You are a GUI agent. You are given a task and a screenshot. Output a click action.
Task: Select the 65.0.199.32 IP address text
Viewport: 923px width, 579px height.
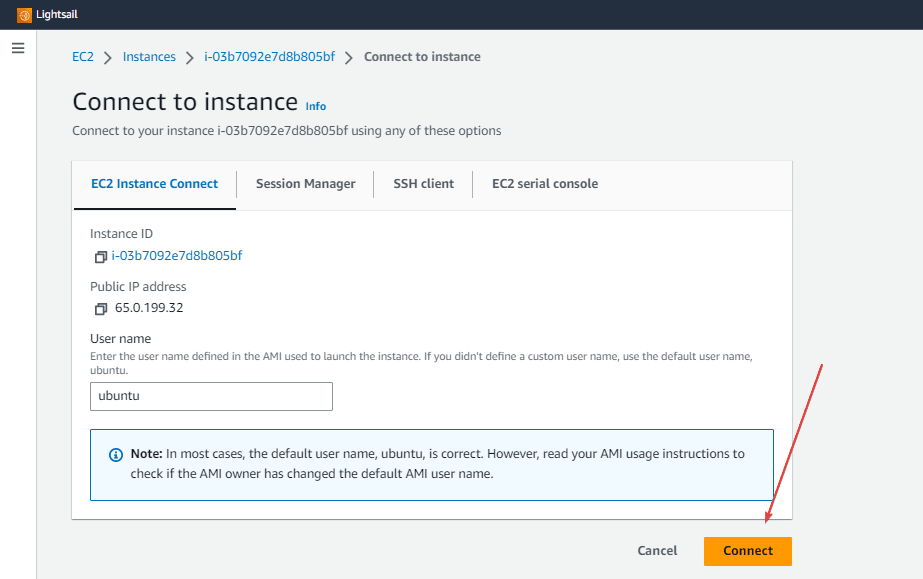pyautogui.click(x=149, y=308)
